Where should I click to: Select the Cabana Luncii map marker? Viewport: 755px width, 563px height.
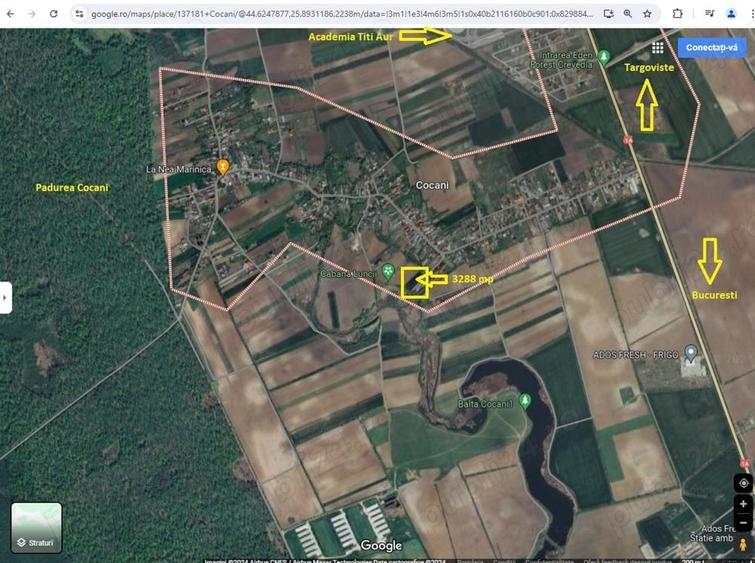click(x=388, y=272)
